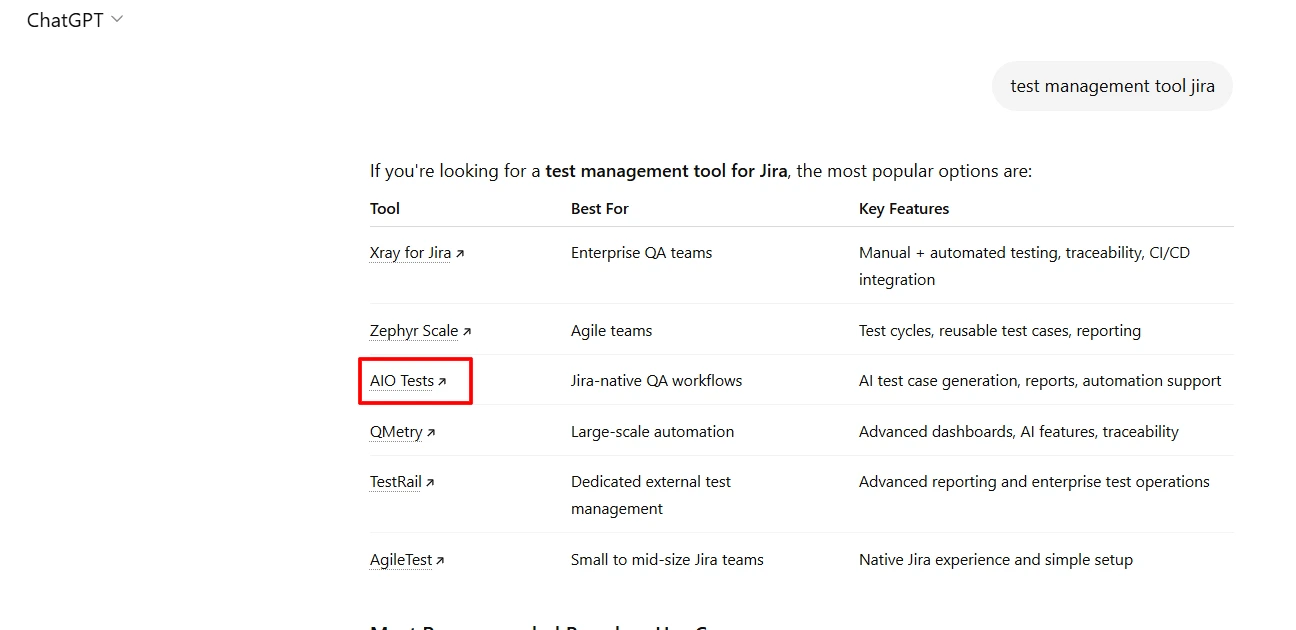This screenshot has height=630, width=1296.
Task: Click the external arrow icon beside QMetry
Action: [x=430, y=433]
